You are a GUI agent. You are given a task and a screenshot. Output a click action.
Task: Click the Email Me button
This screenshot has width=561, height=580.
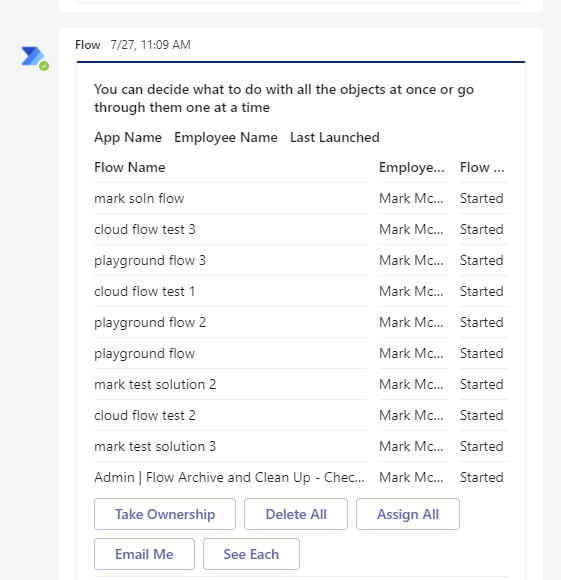pos(144,554)
